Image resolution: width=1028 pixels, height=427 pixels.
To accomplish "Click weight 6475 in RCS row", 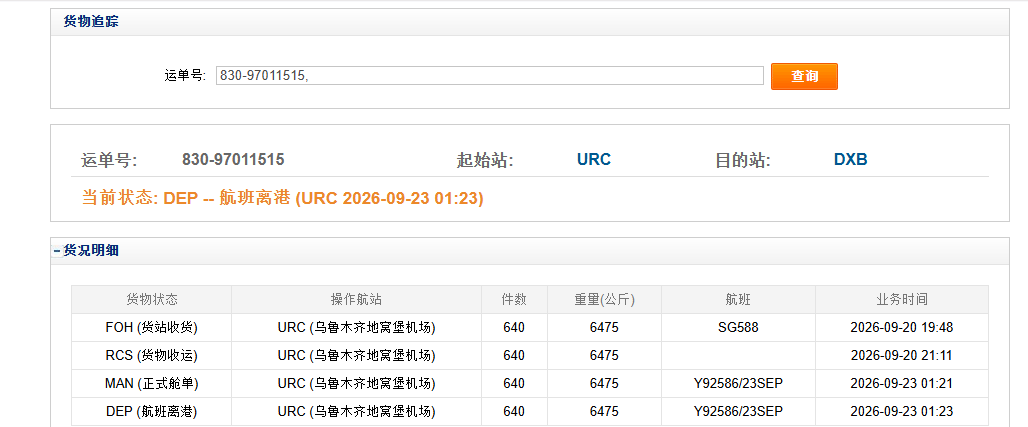I will pos(604,356).
